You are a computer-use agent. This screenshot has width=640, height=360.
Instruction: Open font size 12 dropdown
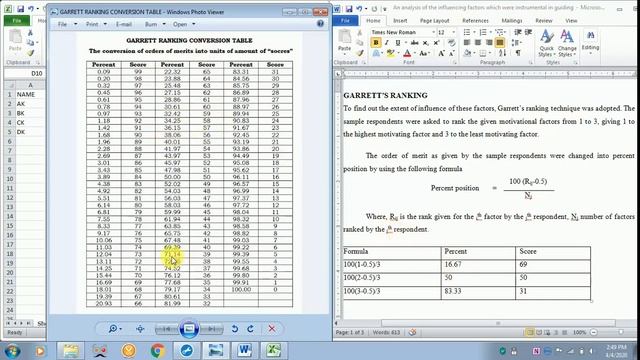tap(453, 32)
